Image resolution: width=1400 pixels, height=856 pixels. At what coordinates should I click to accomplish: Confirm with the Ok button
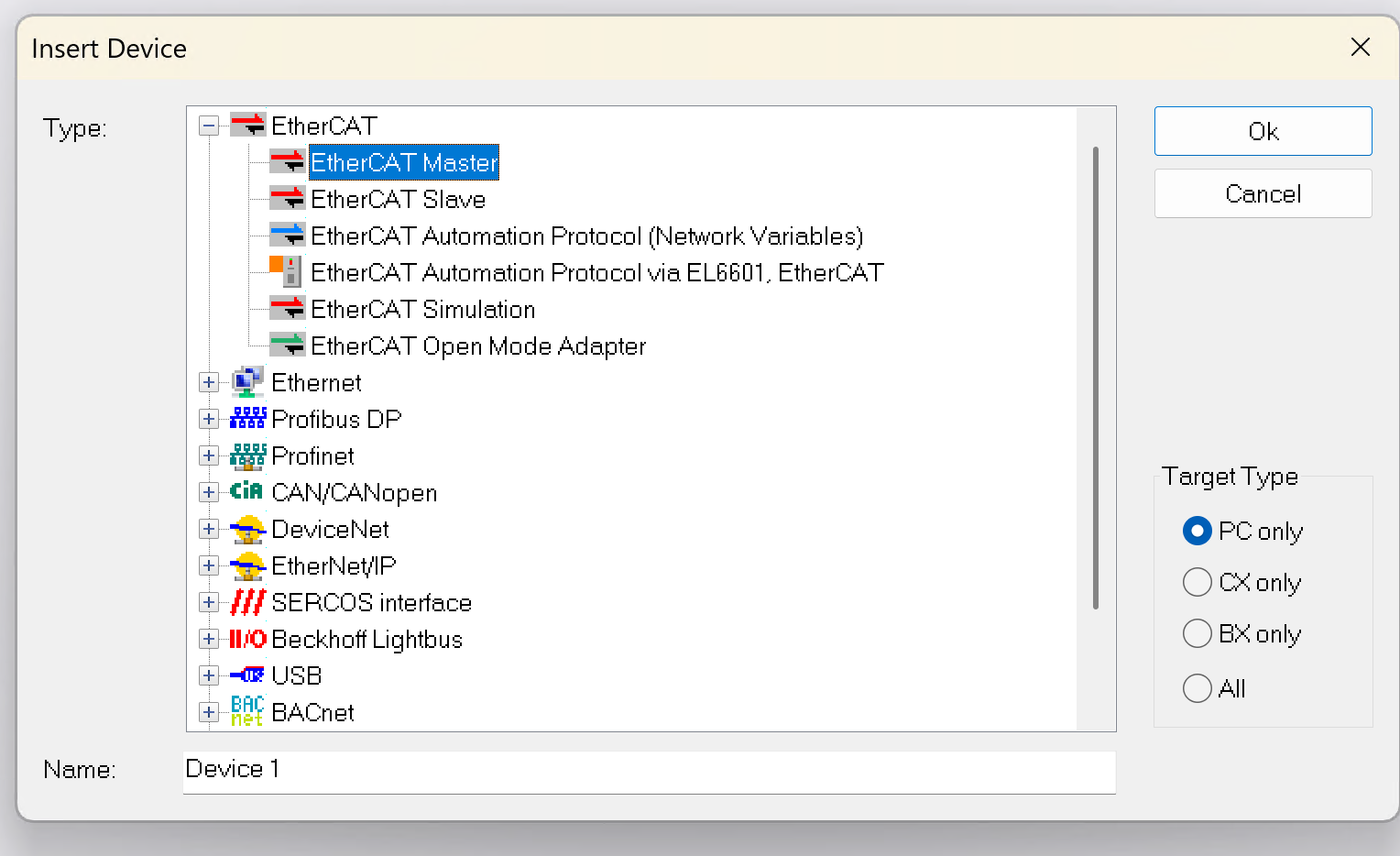coord(1263,131)
